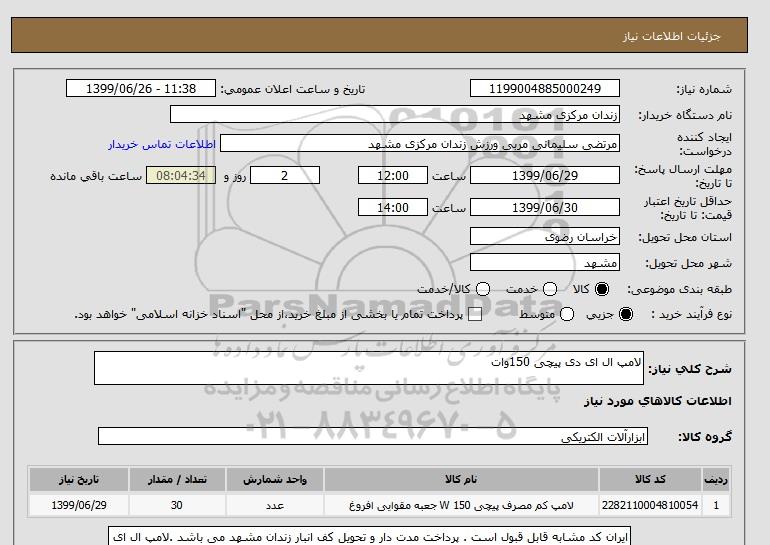770x545 pixels.
Task: Click the request creator field مرتضی سلیمانی
Action: pos(420,143)
